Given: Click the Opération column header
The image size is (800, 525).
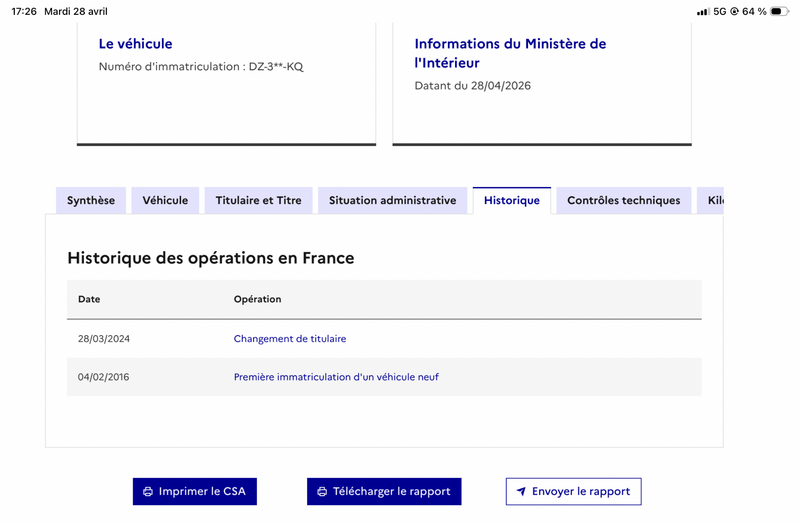Looking at the screenshot, I should pos(258,299).
